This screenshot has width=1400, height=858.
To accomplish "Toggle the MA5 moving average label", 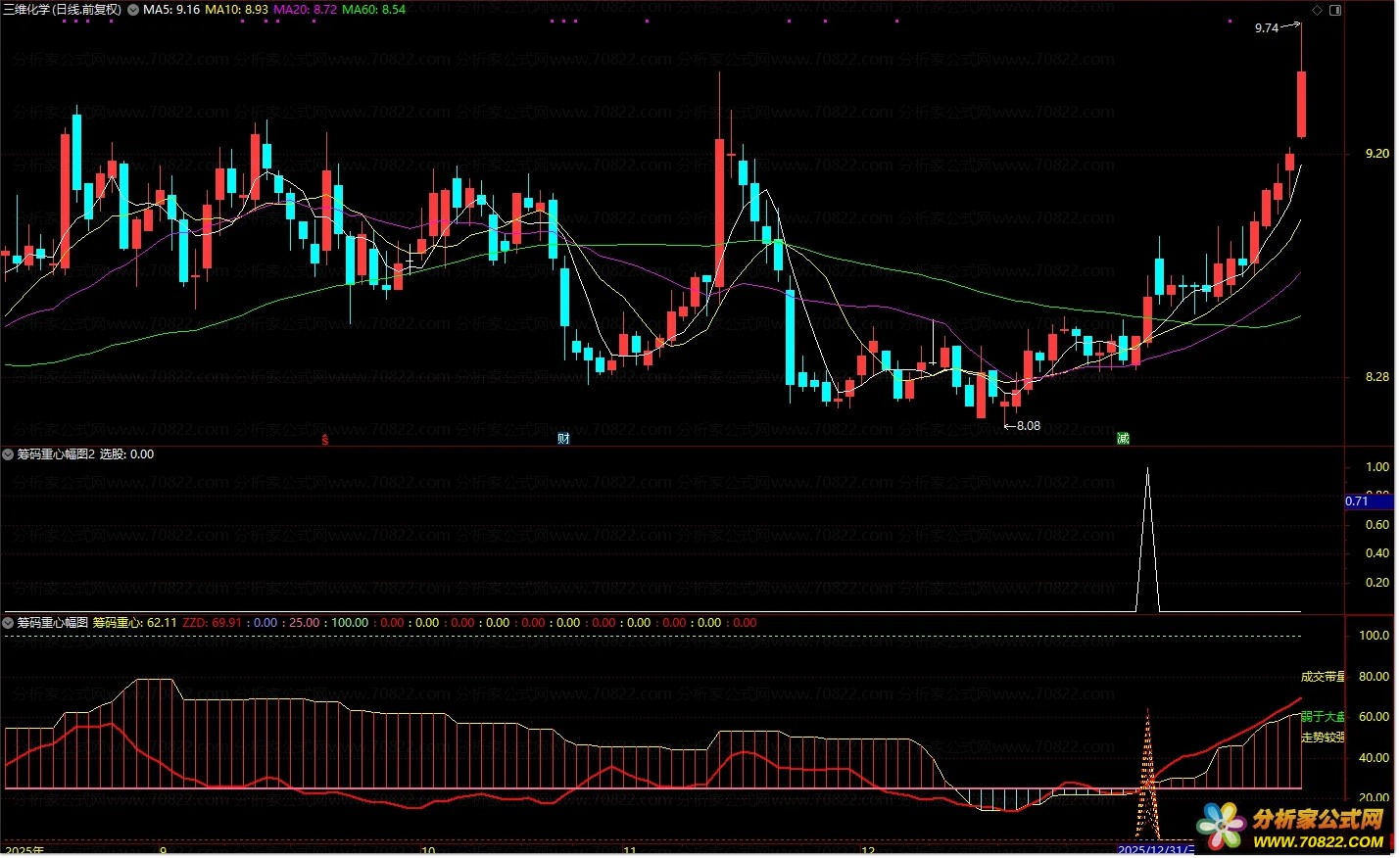I will point(171,10).
